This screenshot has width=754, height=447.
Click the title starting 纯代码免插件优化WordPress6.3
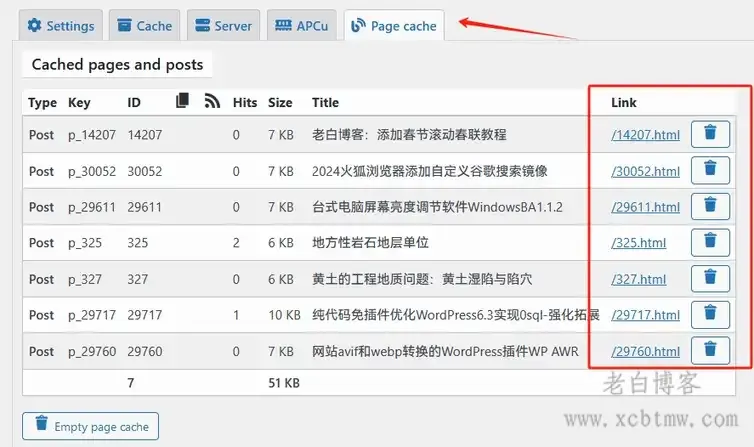(455, 315)
